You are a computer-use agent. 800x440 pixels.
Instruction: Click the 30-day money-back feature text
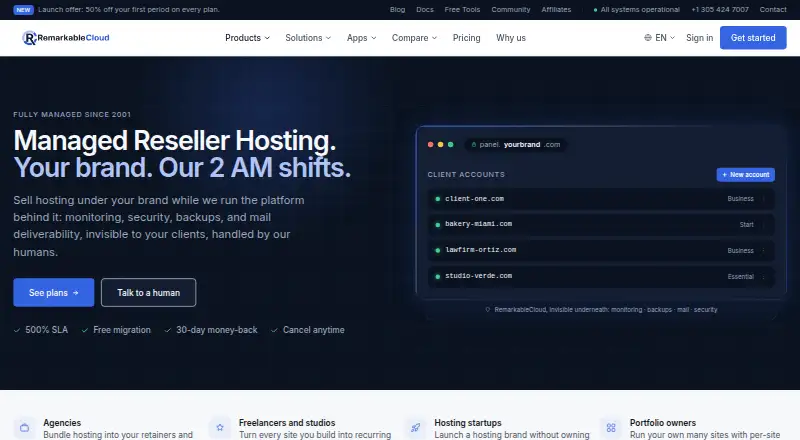tap(217, 330)
